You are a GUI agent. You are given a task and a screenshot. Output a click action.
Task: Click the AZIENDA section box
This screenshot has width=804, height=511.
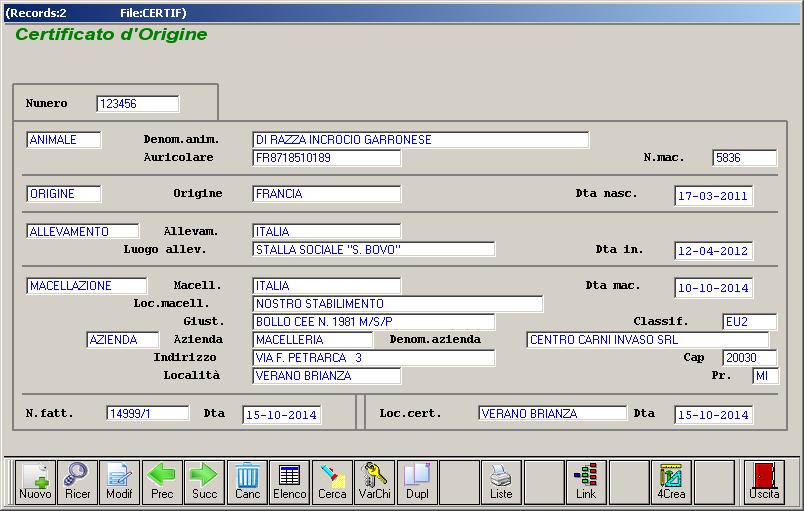click(123, 339)
